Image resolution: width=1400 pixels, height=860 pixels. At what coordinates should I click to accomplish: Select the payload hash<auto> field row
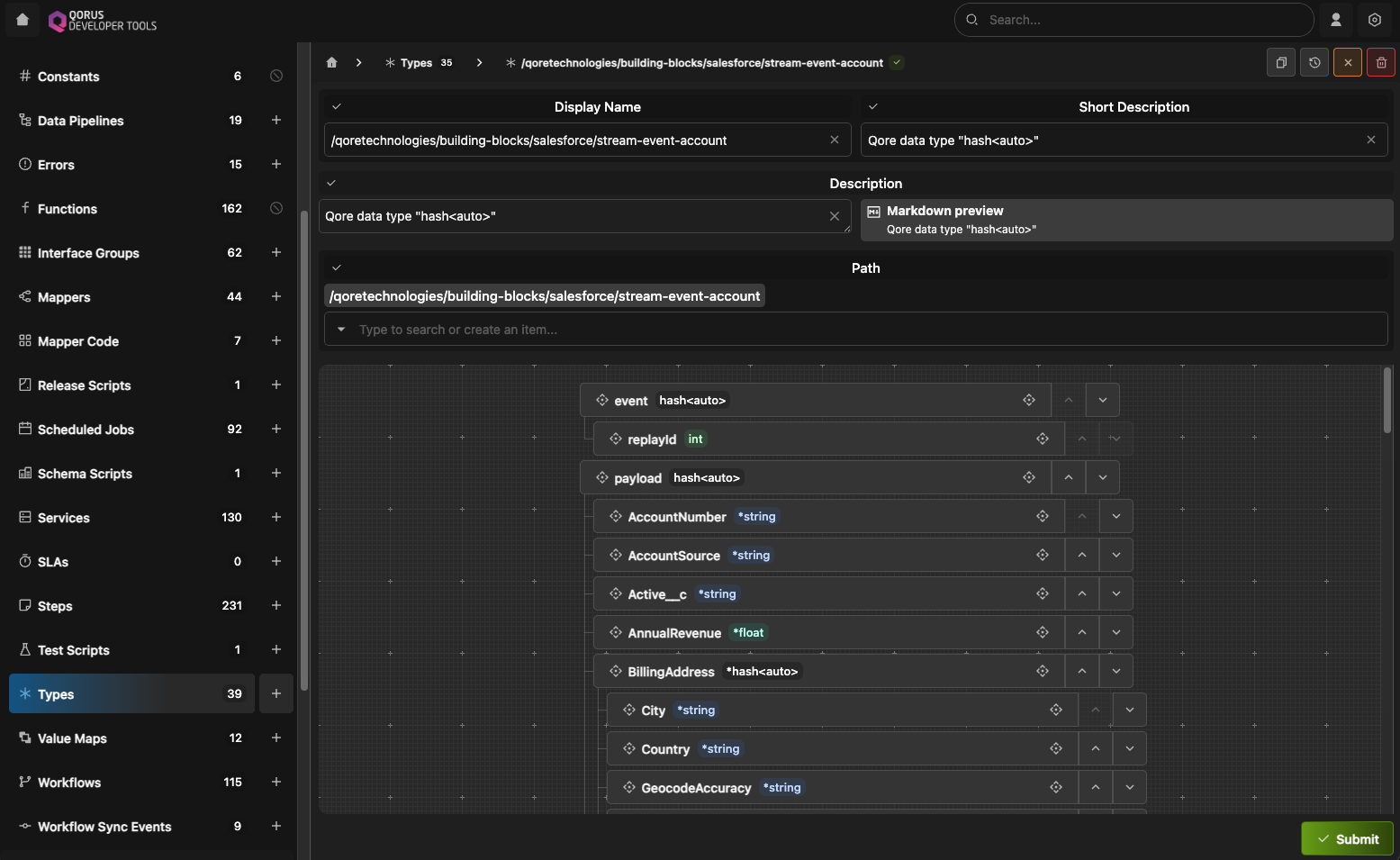[x=815, y=477]
